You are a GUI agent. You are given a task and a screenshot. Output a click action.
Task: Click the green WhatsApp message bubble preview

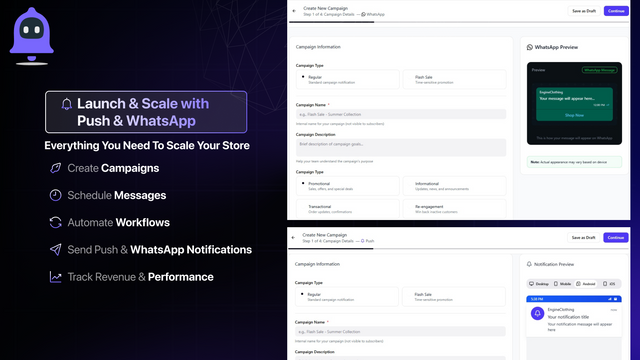point(574,104)
